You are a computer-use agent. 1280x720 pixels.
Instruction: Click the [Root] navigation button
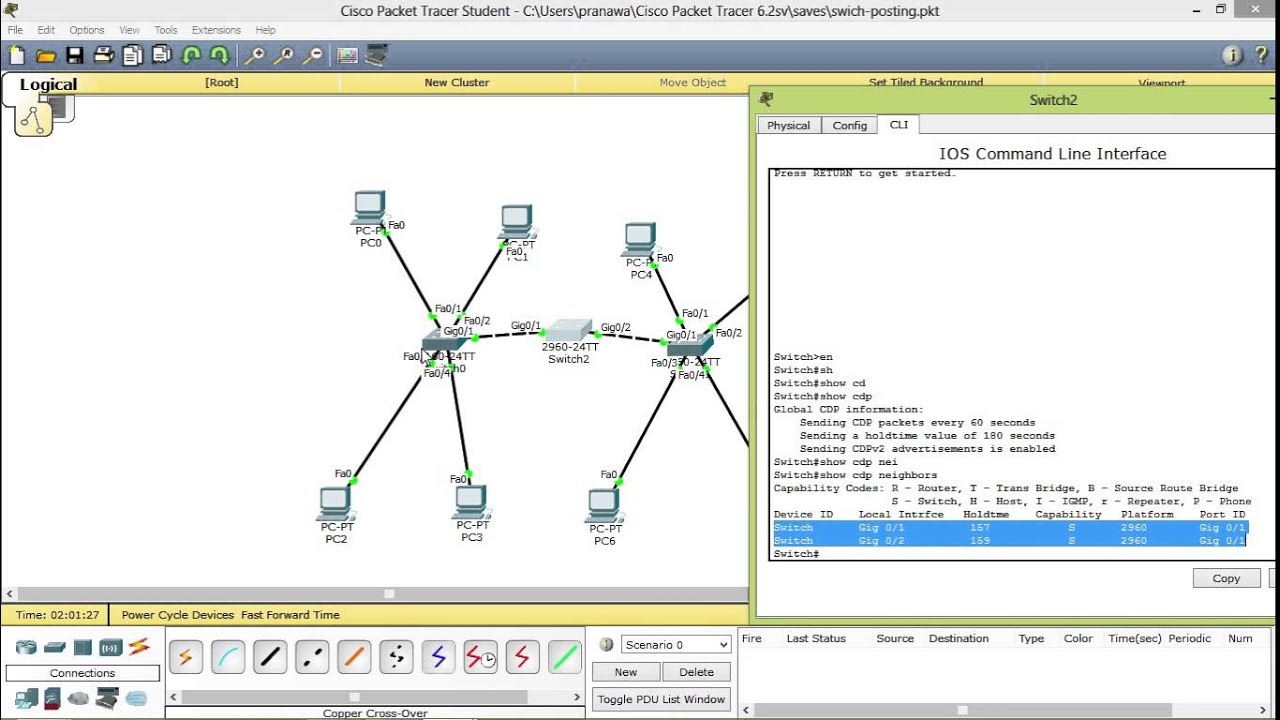pos(222,83)
